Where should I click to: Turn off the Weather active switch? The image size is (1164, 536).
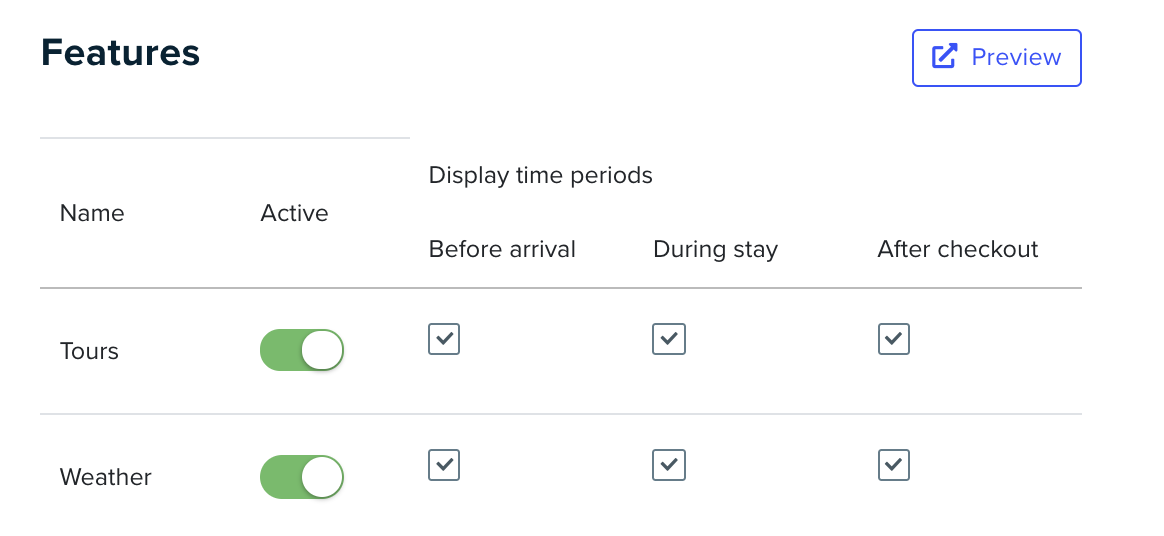302,477
